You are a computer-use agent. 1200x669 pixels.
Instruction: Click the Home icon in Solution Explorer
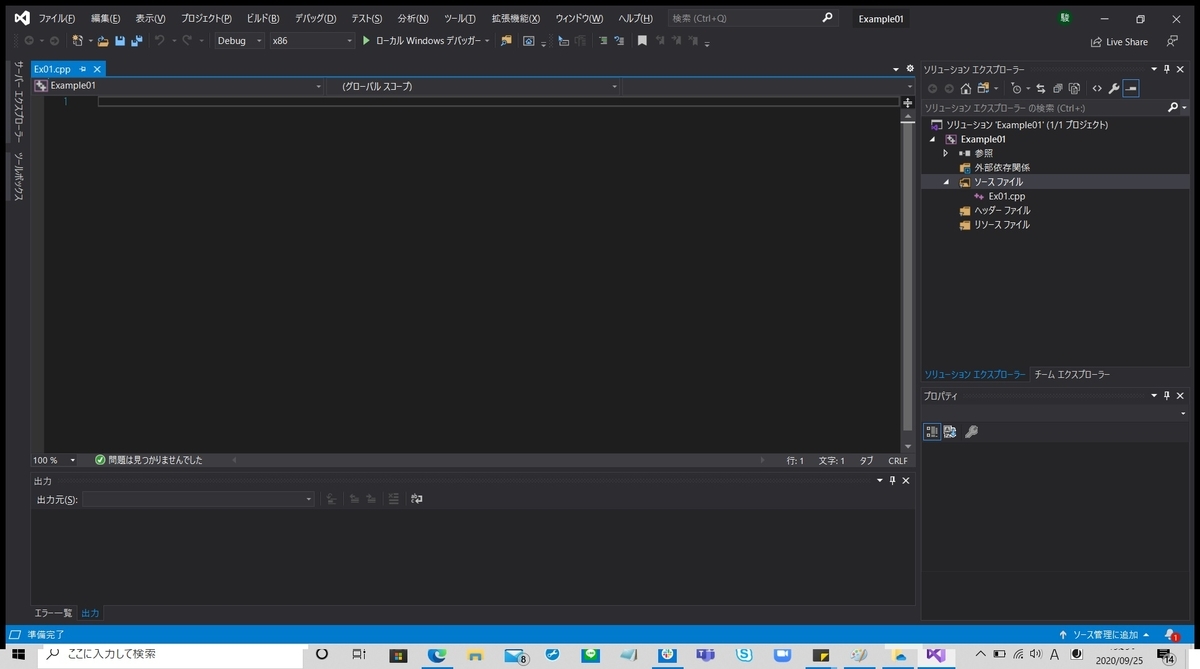[x=966, y=89]
